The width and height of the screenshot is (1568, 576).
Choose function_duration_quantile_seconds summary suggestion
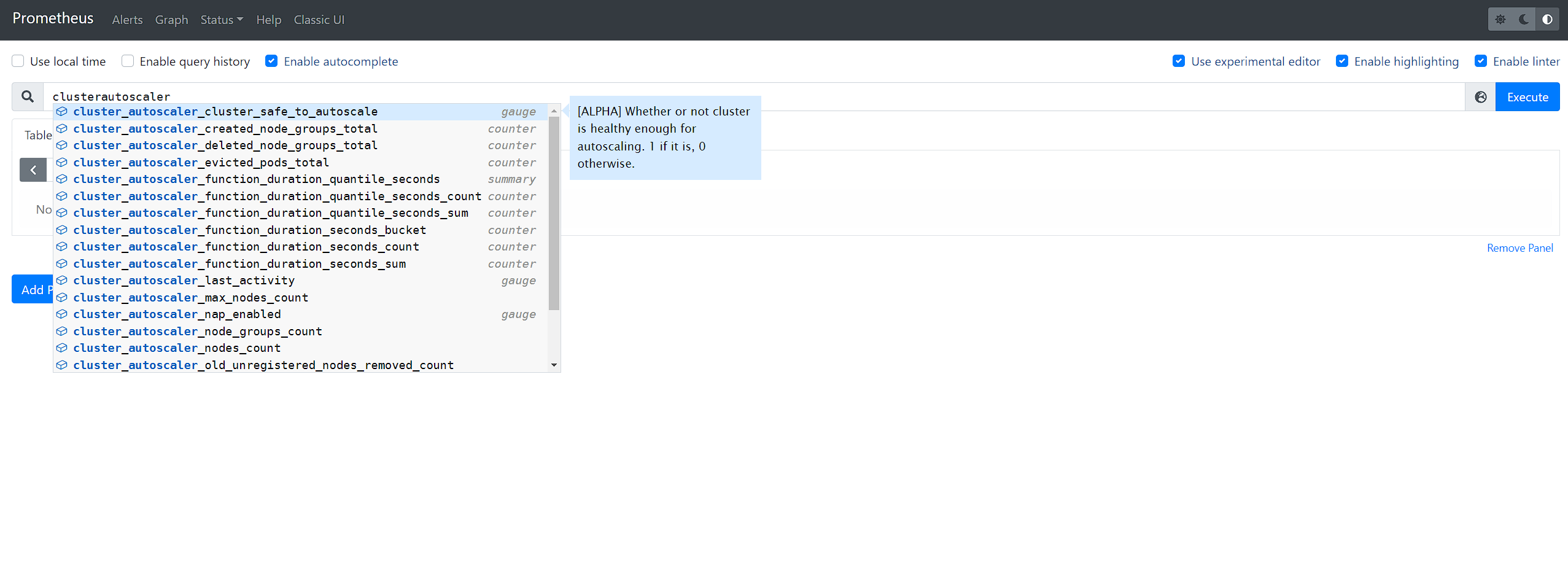coord(300,179)
